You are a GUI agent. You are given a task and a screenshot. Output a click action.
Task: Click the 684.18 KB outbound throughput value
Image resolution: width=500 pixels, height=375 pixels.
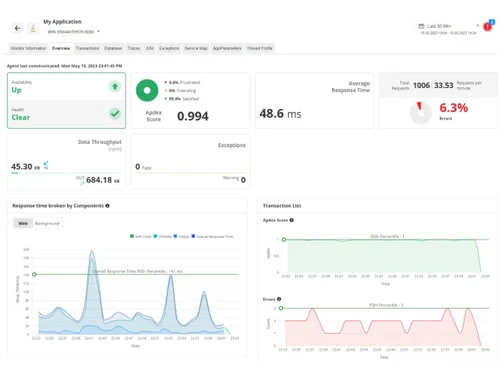pyautogui.click(x=103, y=180)
